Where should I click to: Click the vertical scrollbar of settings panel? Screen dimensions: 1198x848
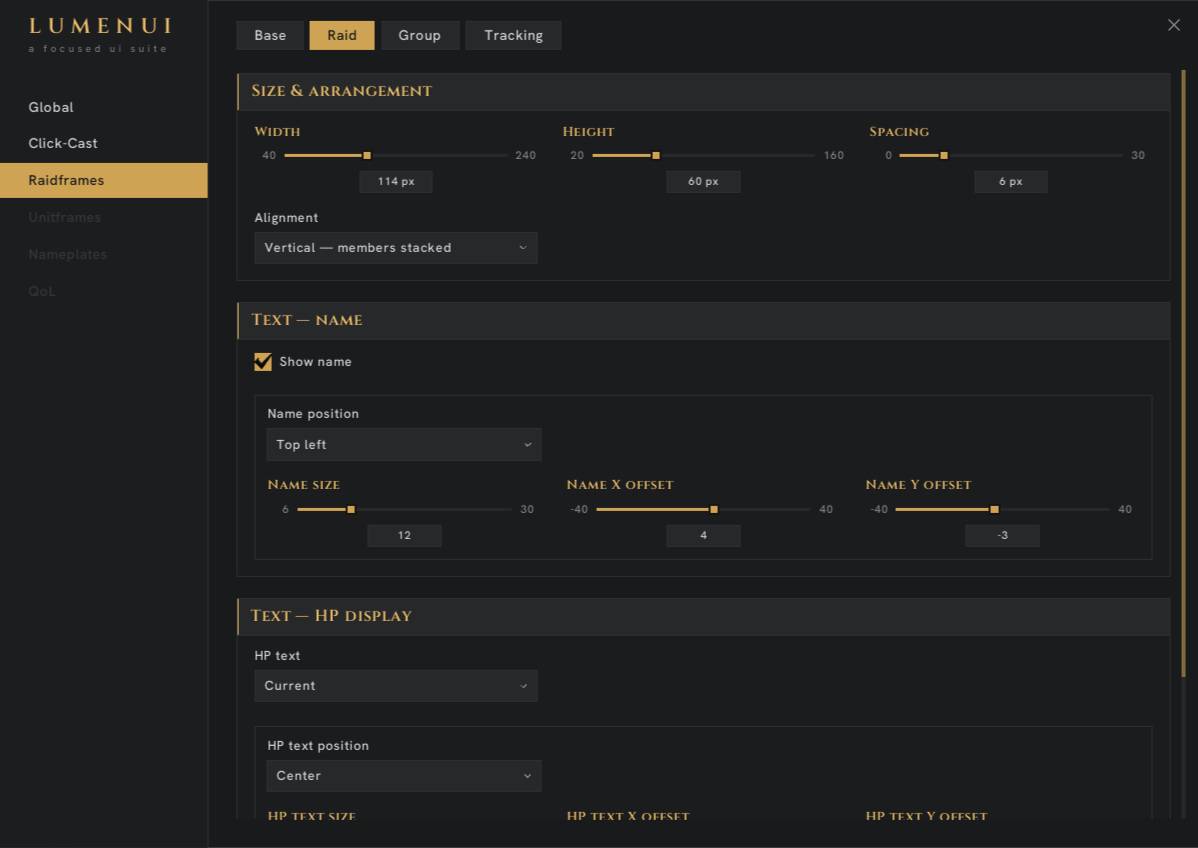1183,373
